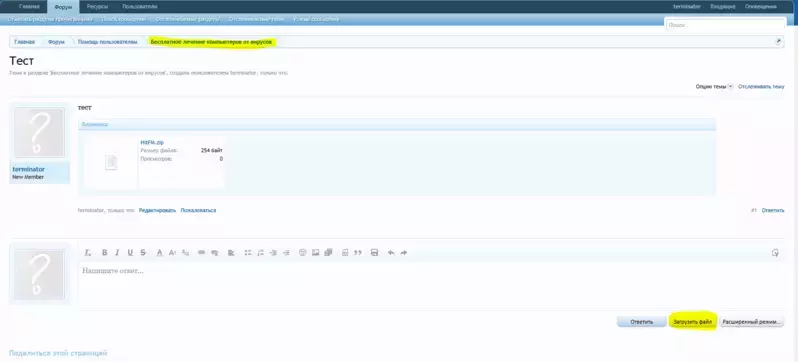Click Пожаловаться under the post
This screenshot has height=362, width=798.
tap(198, 210)
